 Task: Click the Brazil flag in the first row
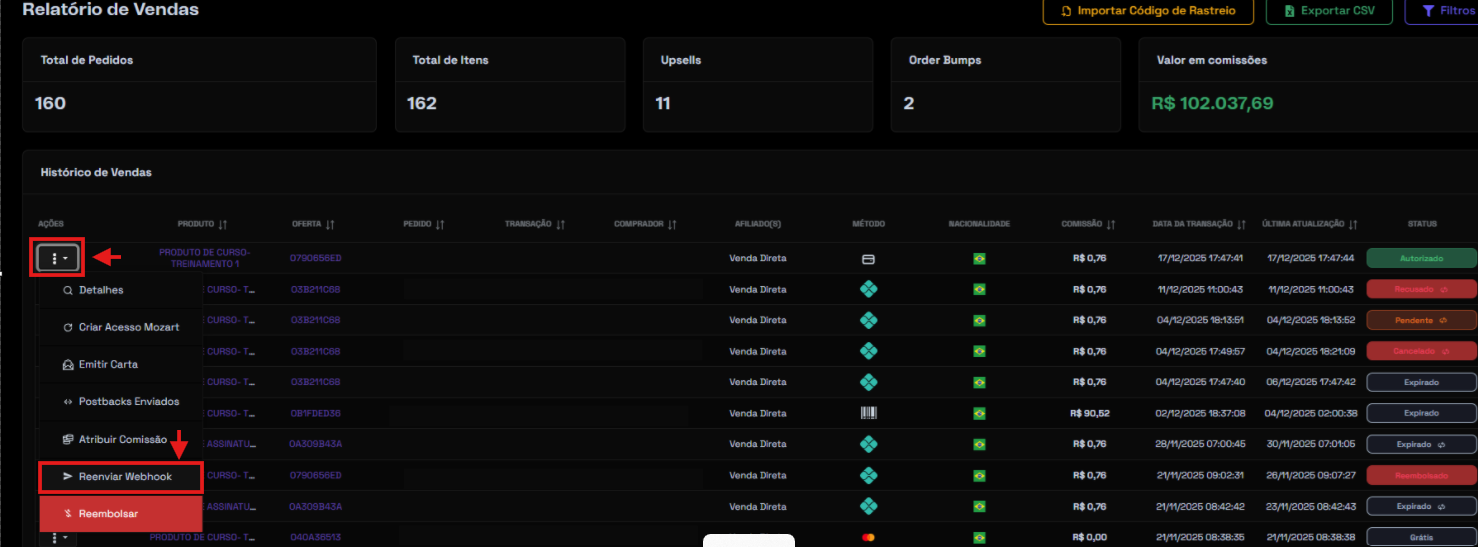[979, 259]
